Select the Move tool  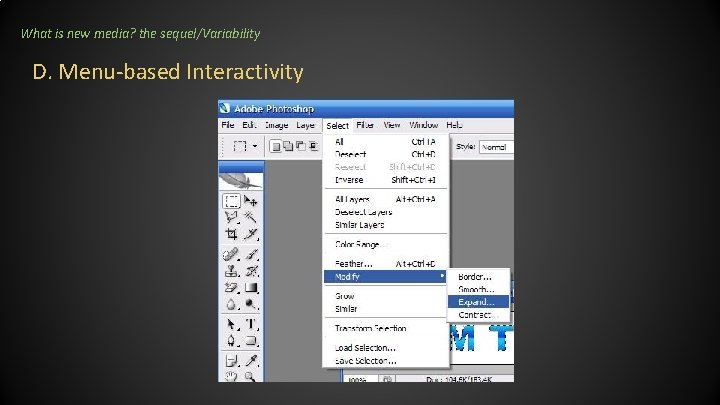[251, 201]
